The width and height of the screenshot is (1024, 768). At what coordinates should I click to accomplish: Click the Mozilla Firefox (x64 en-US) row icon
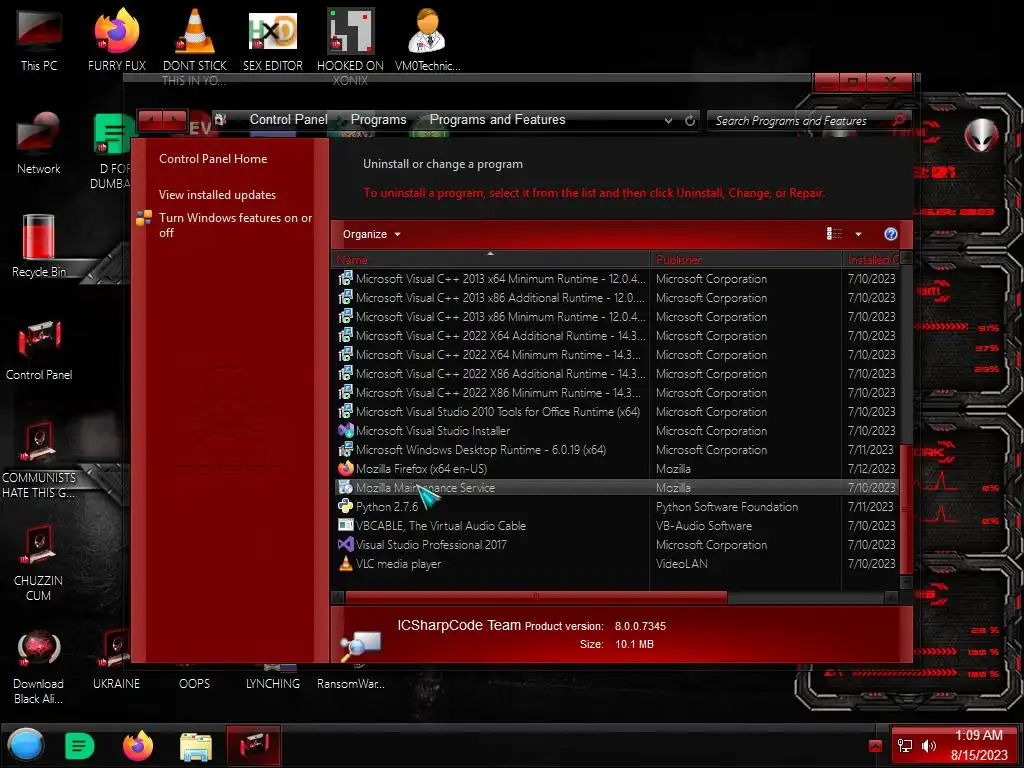click(x=345, y=468)
